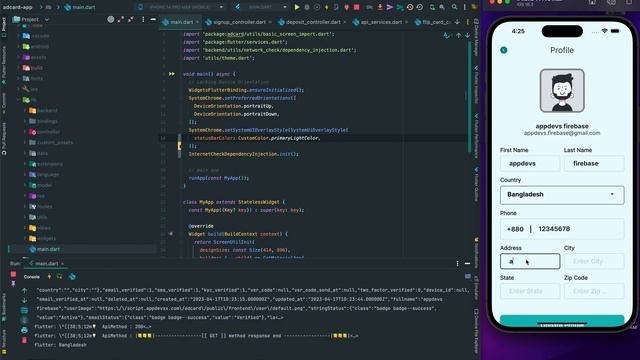Expand all in Project panel
Screen dimensions: 640x360
tap(121, 19)
